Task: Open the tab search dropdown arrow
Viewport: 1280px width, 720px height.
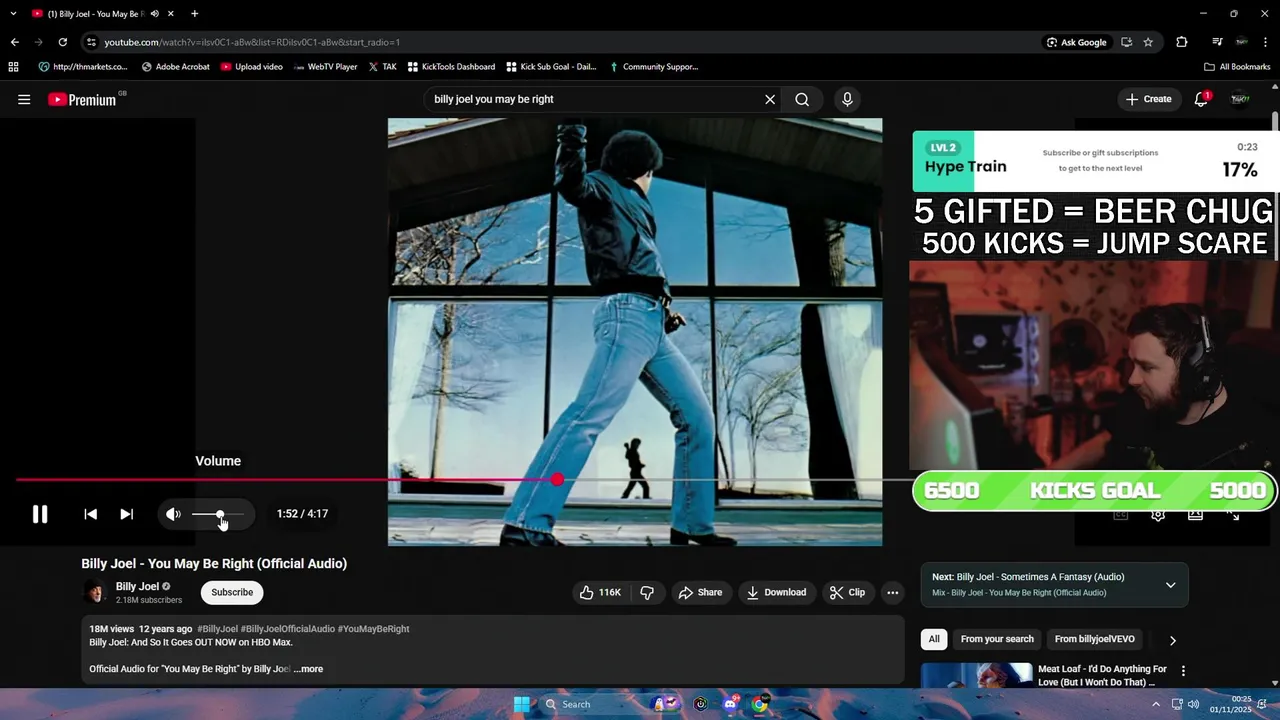Action: [x=14, y=14]
